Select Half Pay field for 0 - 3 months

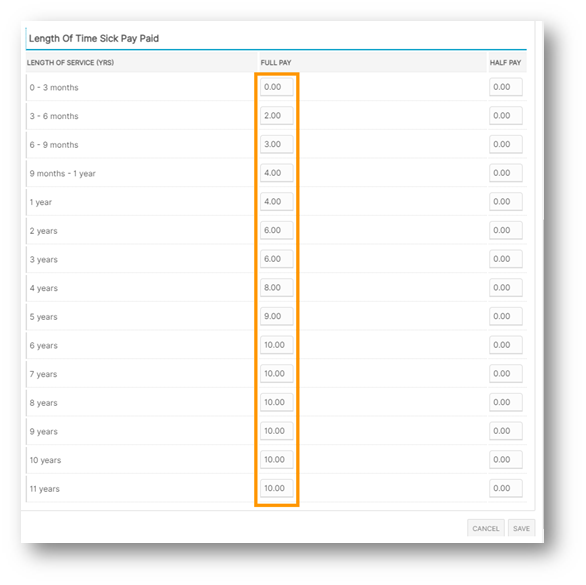pos(506,87)
